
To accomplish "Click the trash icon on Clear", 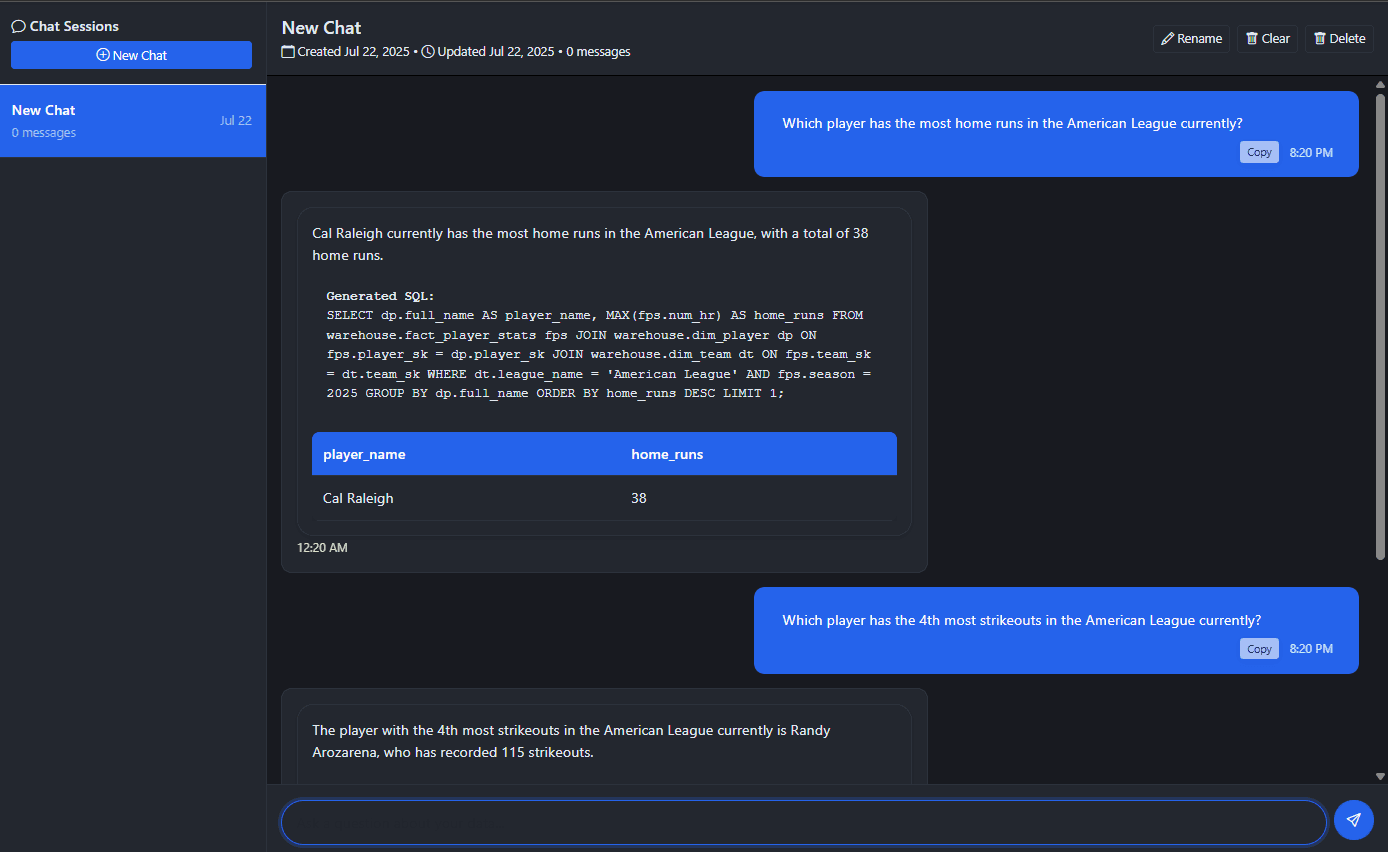I will coord(1251,39).
